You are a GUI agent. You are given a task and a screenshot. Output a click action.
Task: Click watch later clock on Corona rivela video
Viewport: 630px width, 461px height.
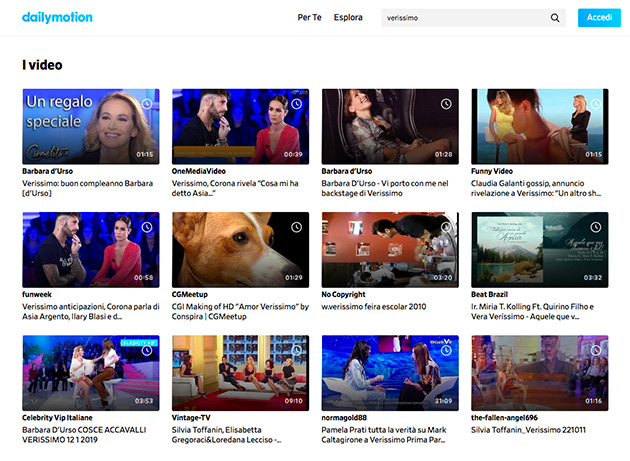(297, 104)
